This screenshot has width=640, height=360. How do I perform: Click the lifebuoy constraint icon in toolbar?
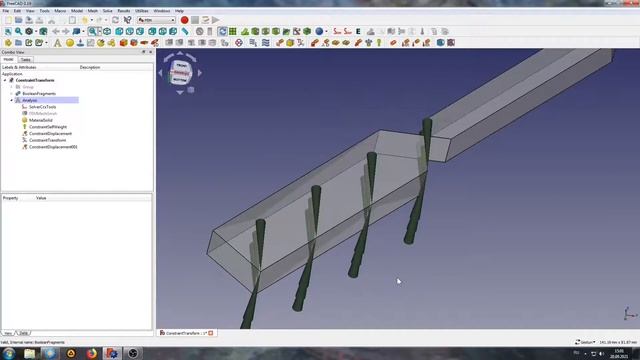coord(239,43)
